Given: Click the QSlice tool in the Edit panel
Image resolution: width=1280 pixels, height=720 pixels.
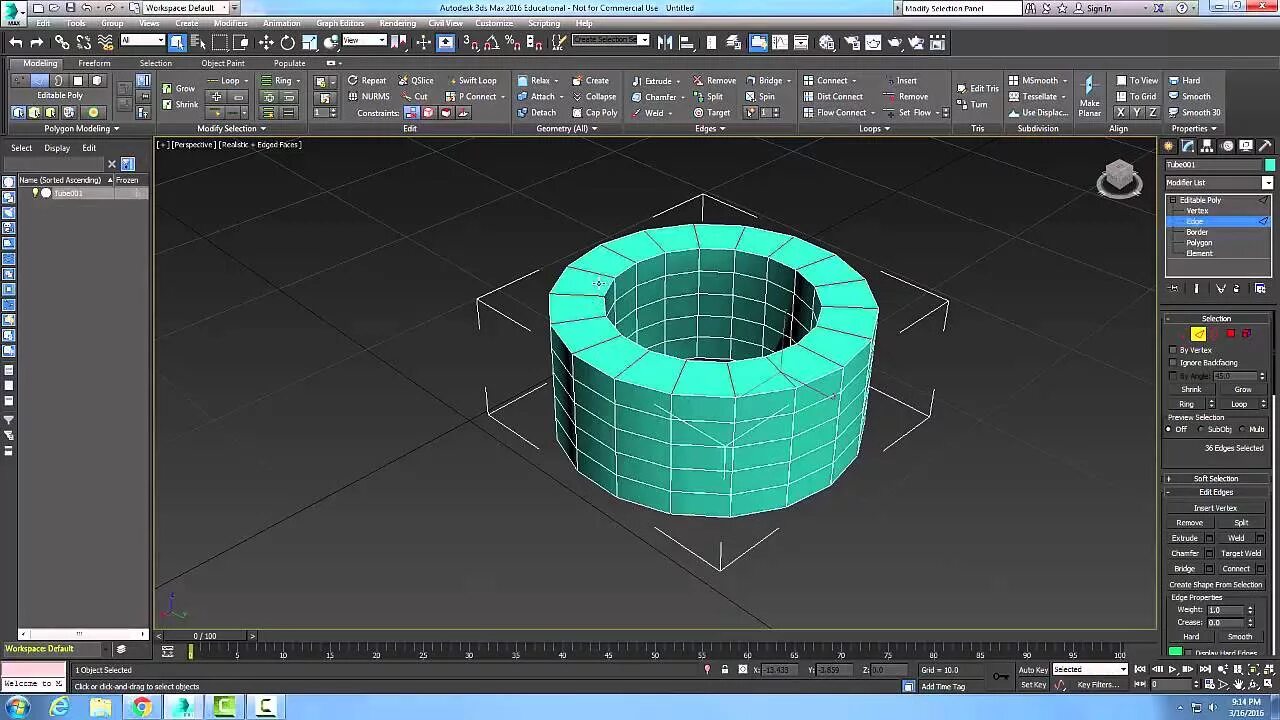Looking at the screenshot, I should pos(416,81).
